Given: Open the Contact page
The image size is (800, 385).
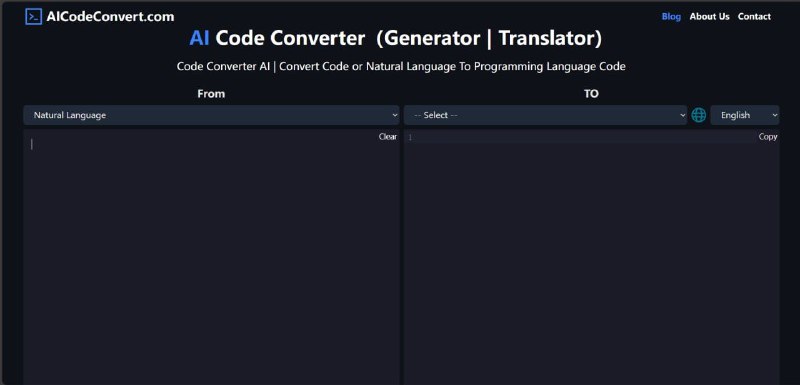Looking at the screenshot, I should [x=754, y=17].
